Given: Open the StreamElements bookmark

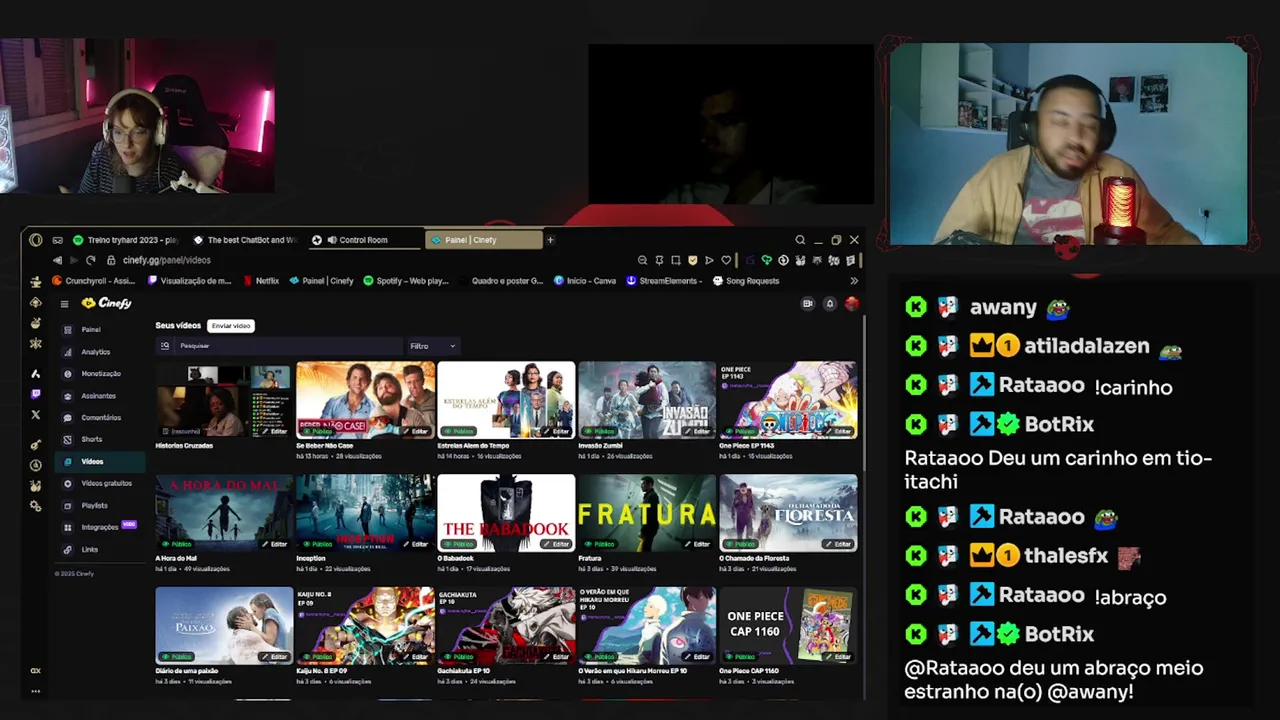Looking at the screenshot, I should 662,281.
